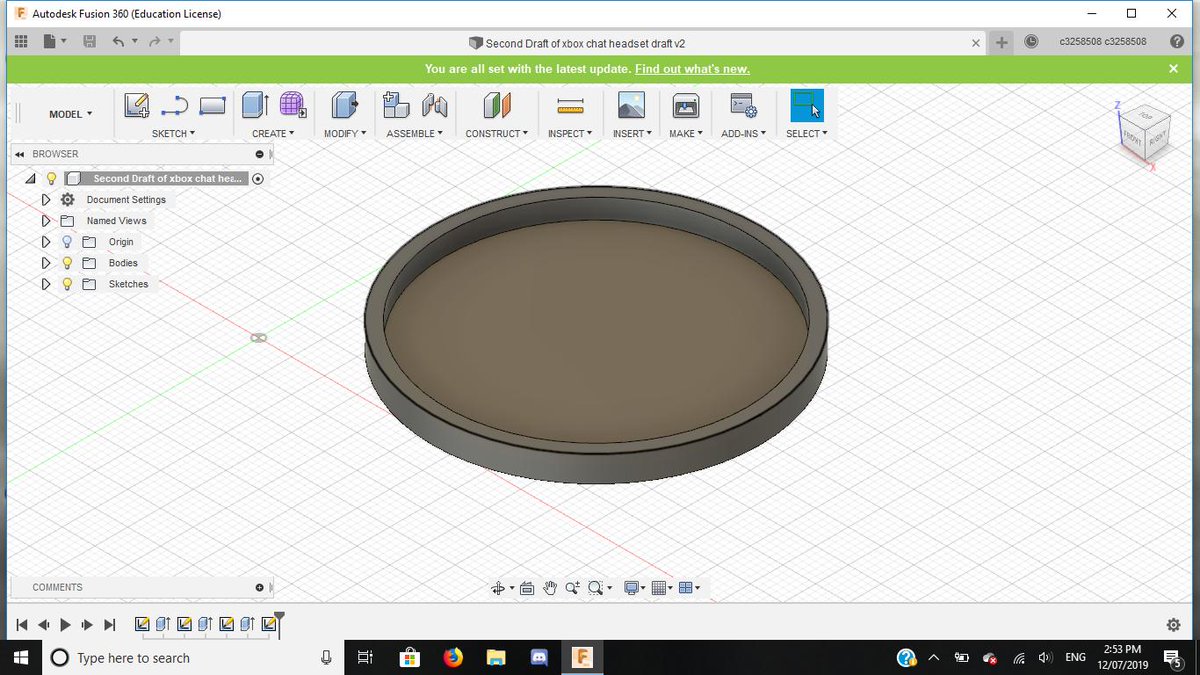
Task: Open the CONSTRUCT menu
Action: [x=497, y=134]
